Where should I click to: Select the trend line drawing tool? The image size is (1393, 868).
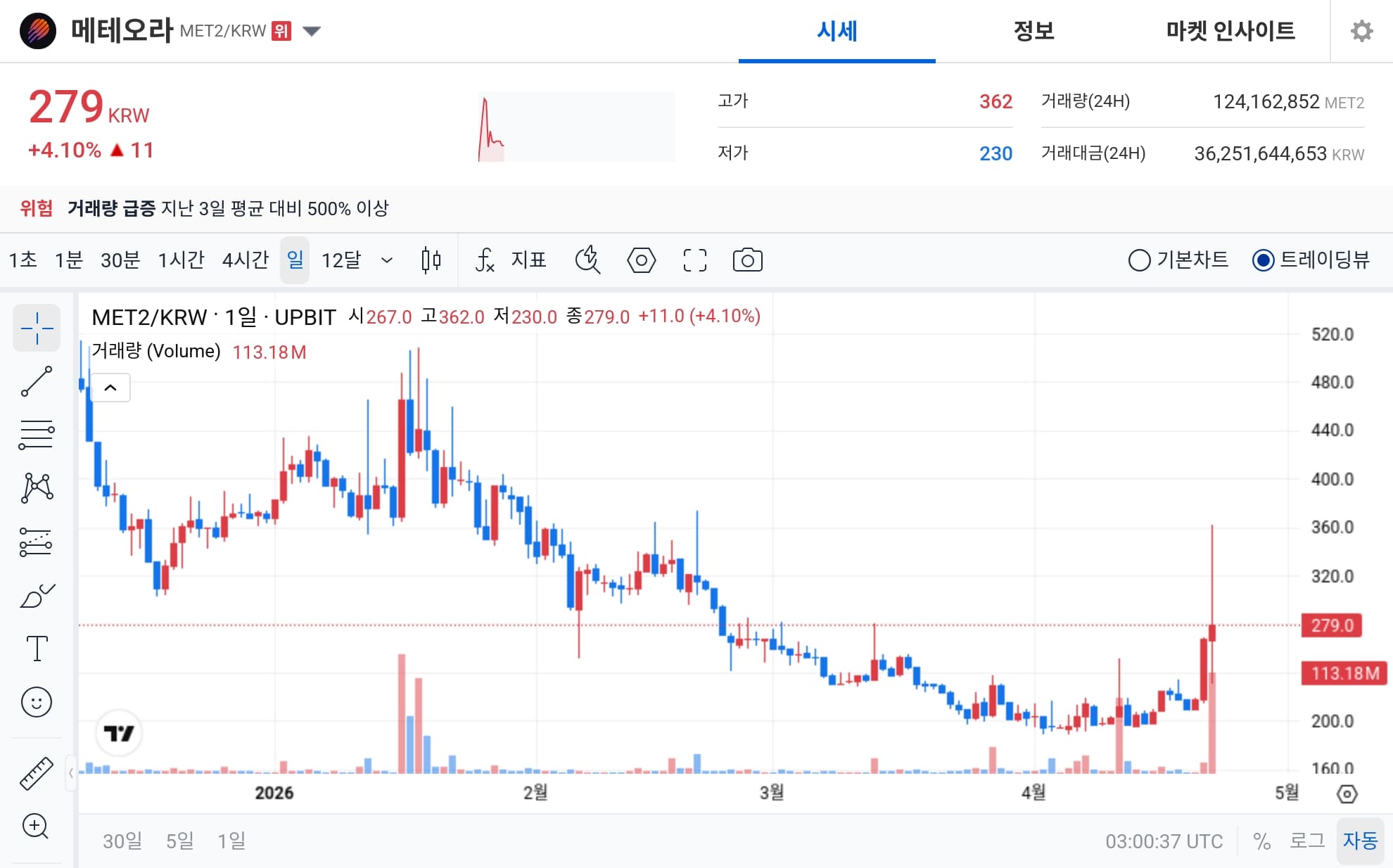coord(37,381)
